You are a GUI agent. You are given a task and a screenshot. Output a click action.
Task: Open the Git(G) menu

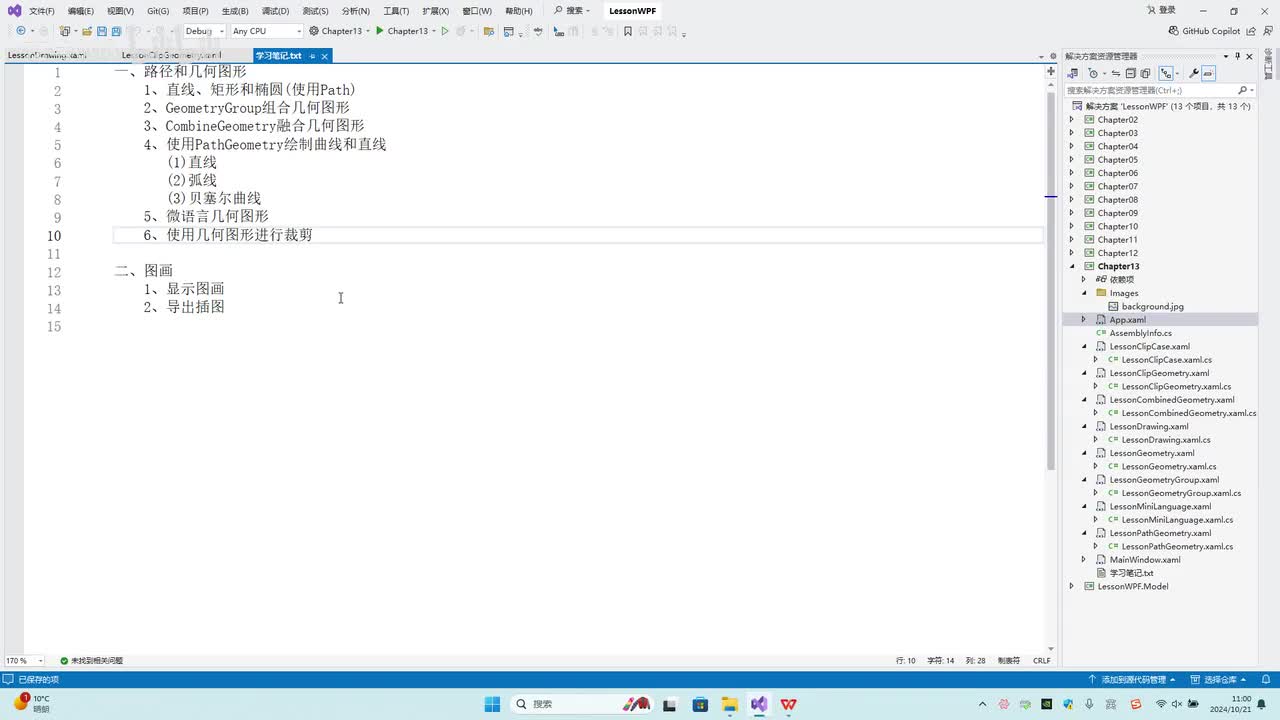click(x=158, y=11)
